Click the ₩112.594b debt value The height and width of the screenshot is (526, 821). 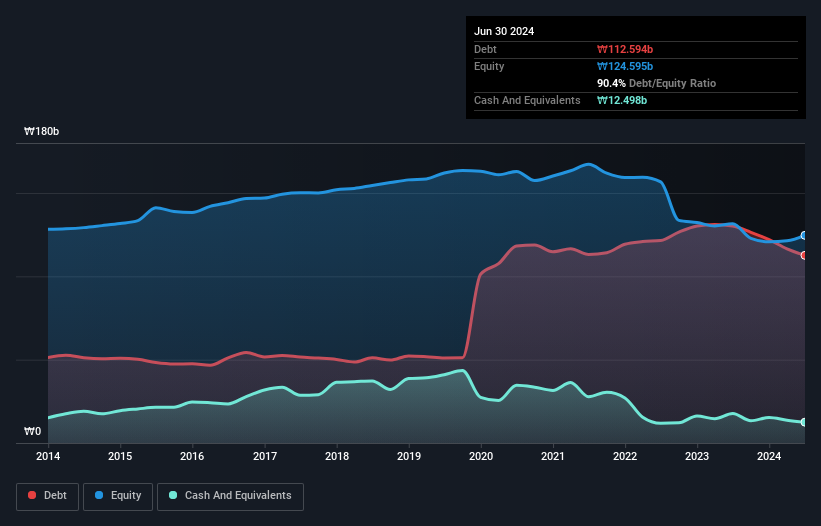pyautogui.click(x=625, y=49)
